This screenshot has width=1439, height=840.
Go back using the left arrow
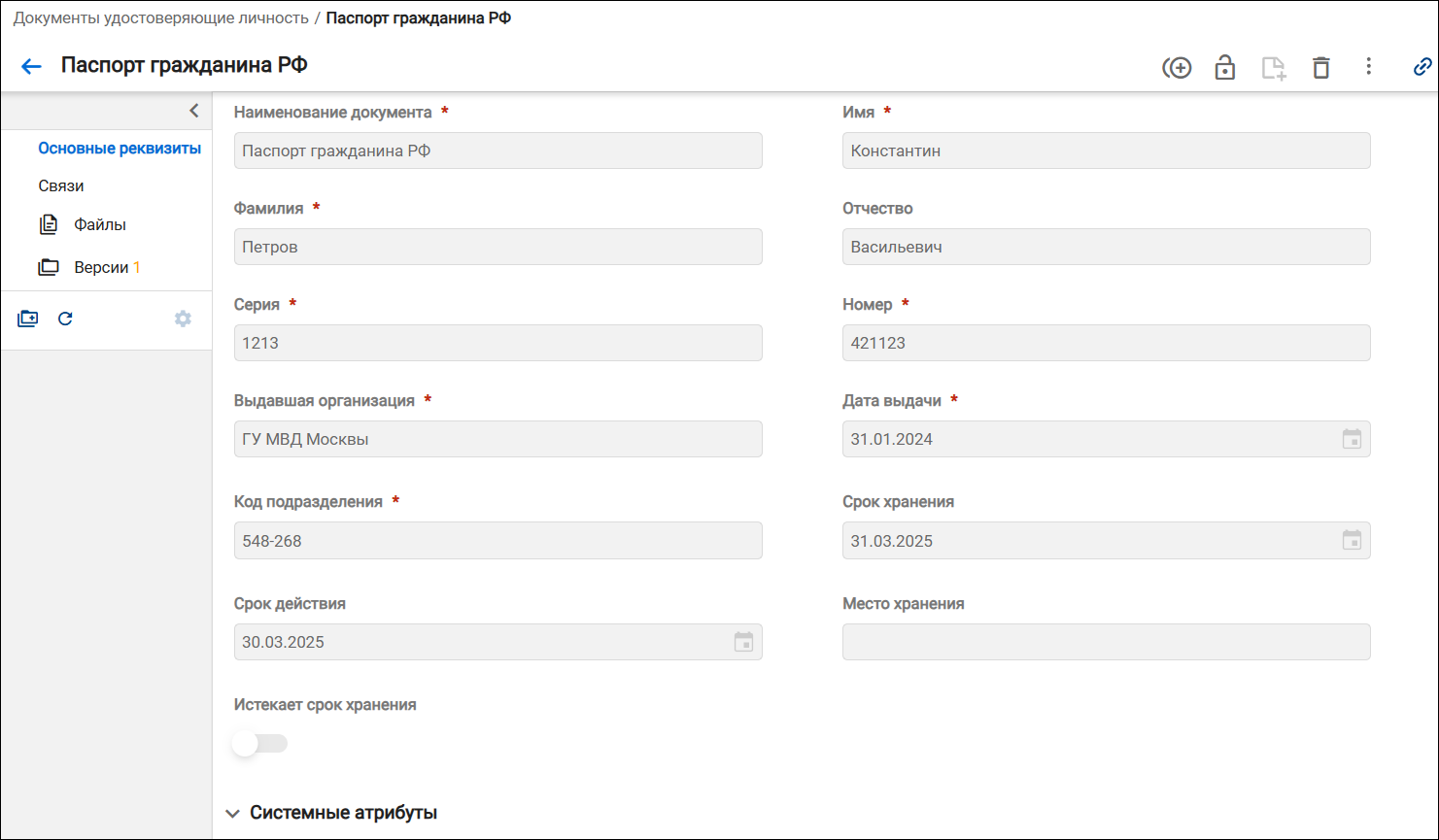[x=31, y=67]
